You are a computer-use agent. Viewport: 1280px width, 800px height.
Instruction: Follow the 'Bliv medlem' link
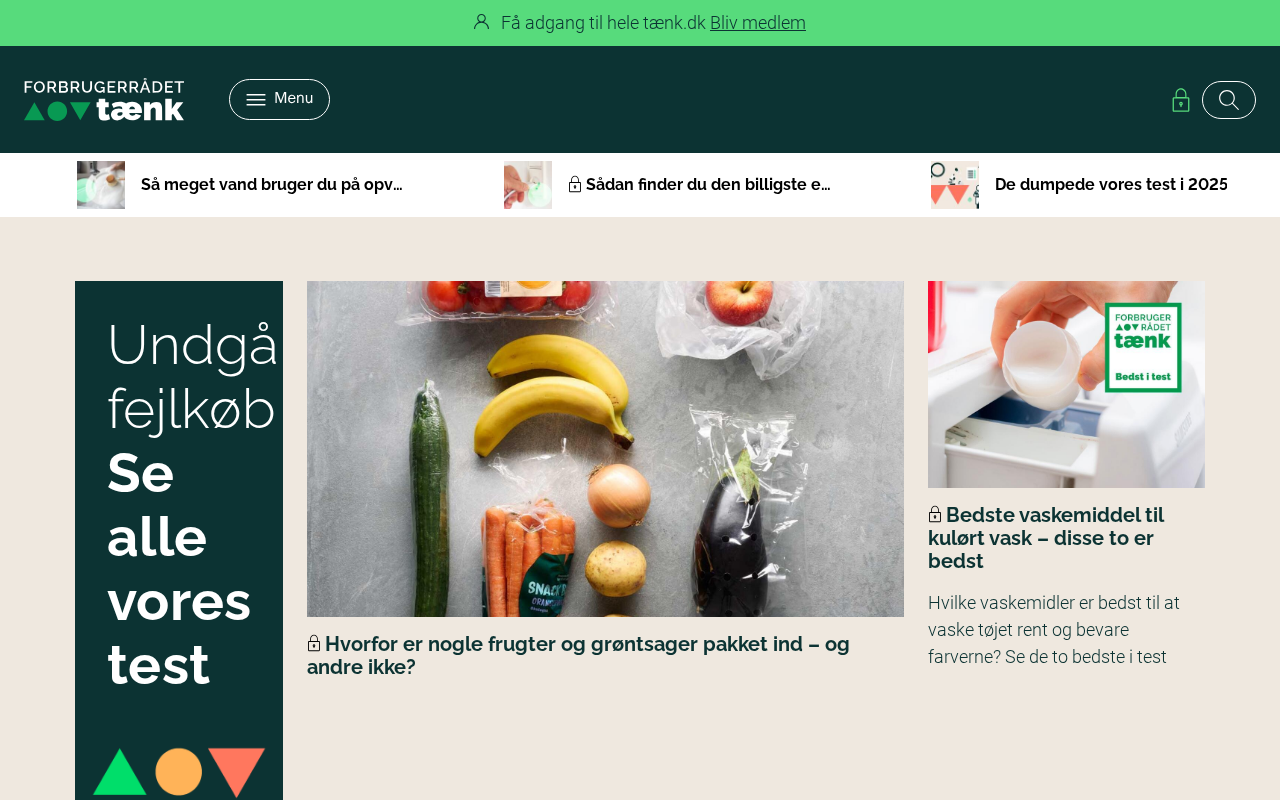coord(758,22)
